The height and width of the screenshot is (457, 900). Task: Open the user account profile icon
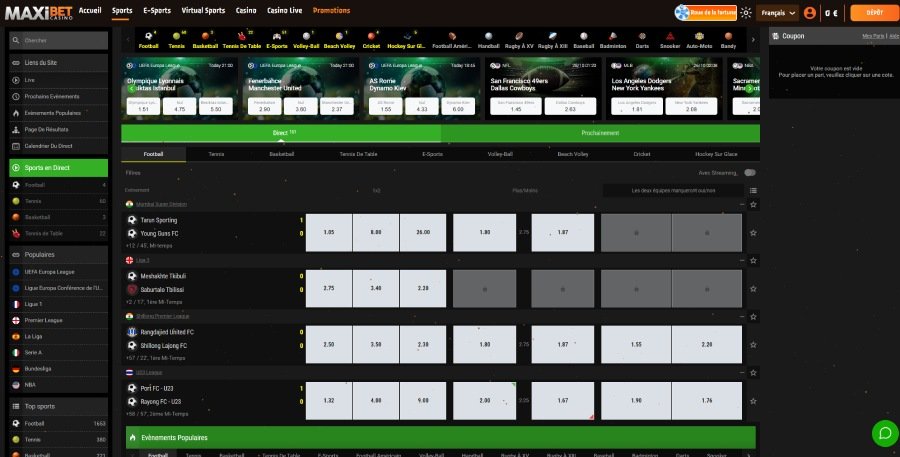(810, 13)
